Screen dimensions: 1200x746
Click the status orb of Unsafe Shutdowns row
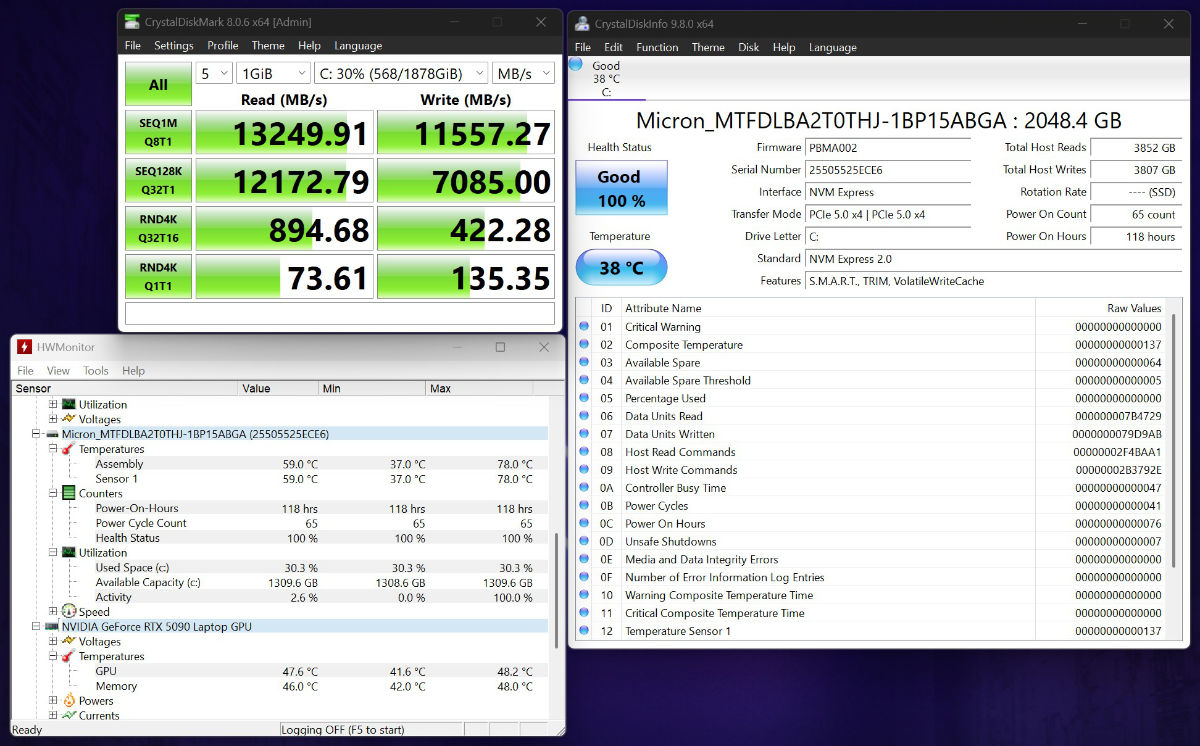point(584,541)
